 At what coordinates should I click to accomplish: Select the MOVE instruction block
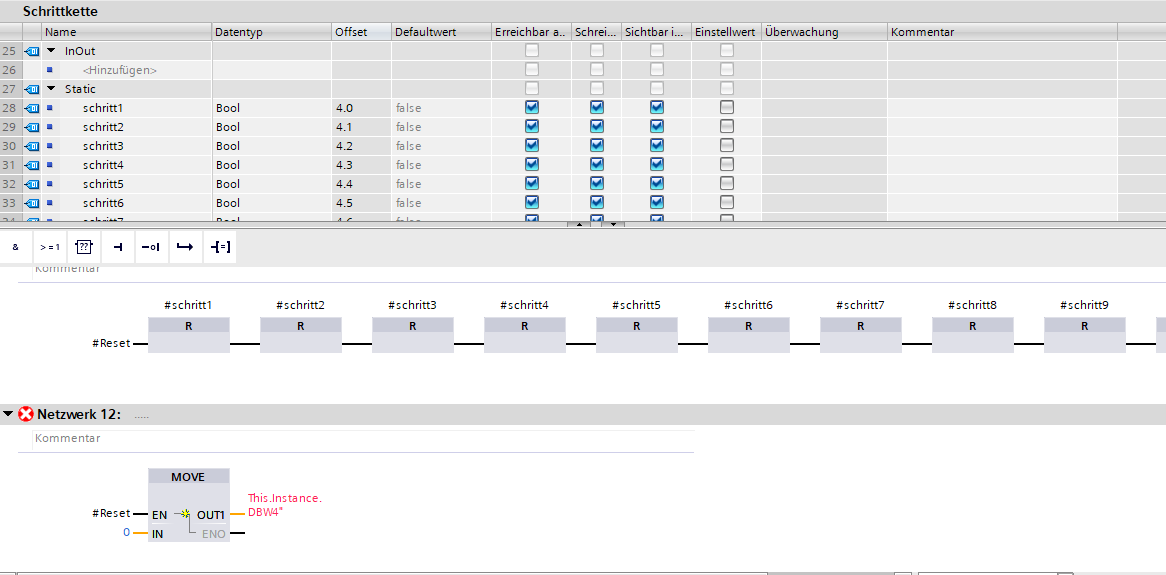click(188, 477)
